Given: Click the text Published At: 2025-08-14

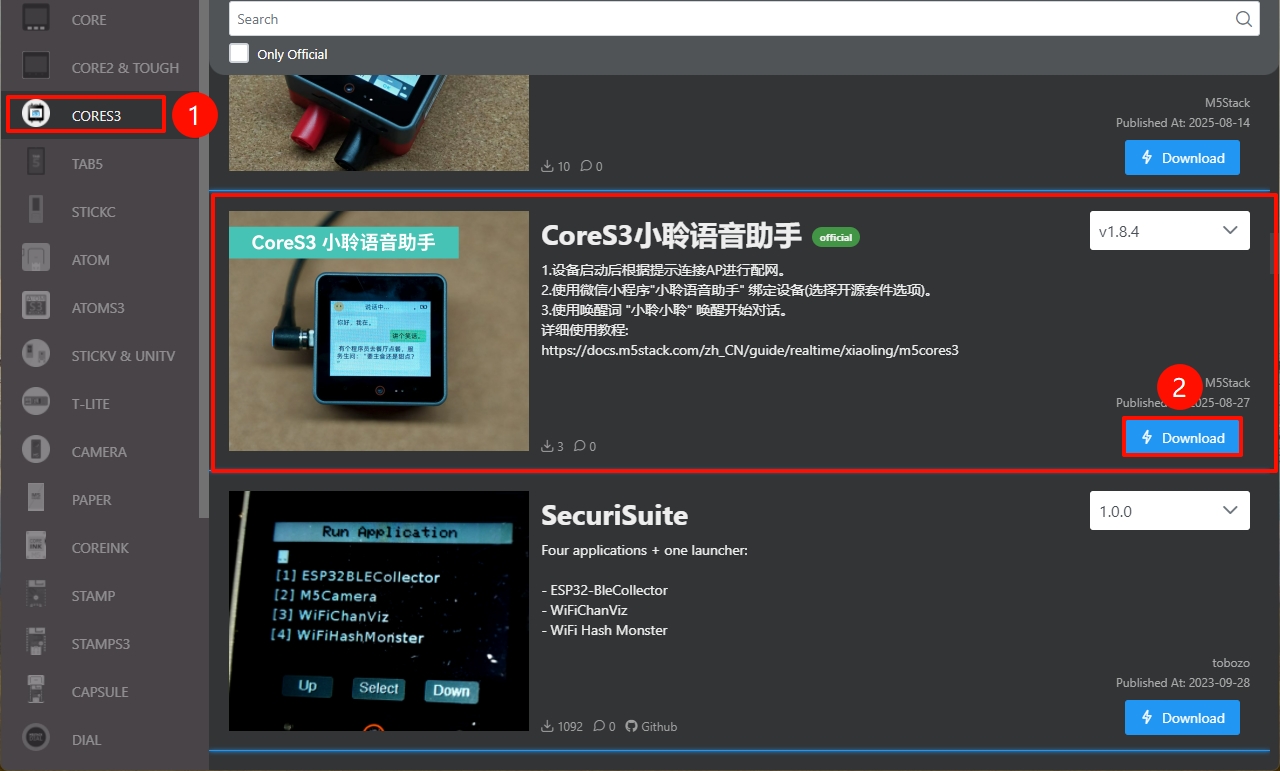Looking at the screenshot, I should pos(1183,123).
